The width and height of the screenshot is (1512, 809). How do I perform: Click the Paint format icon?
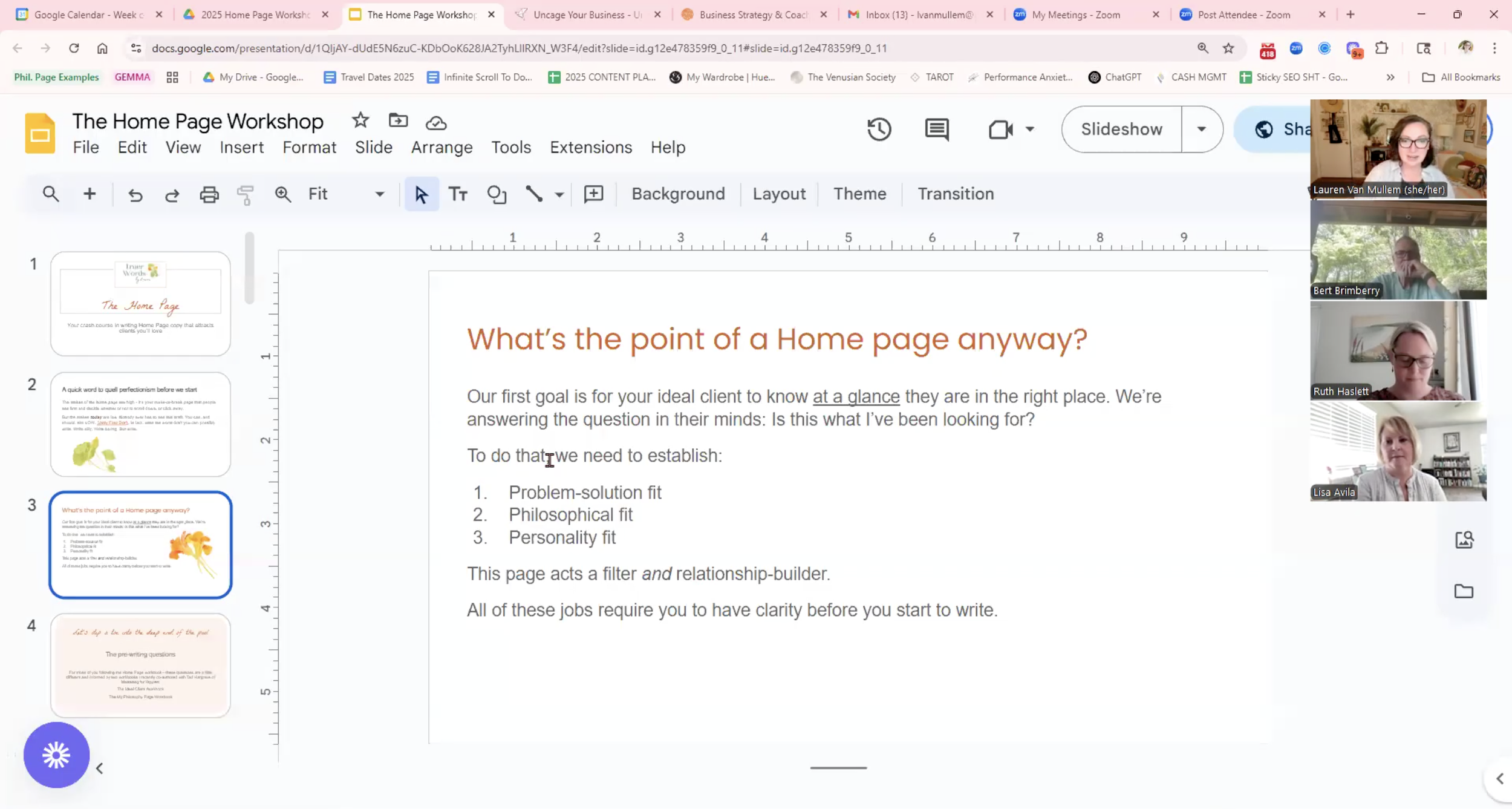246,194
